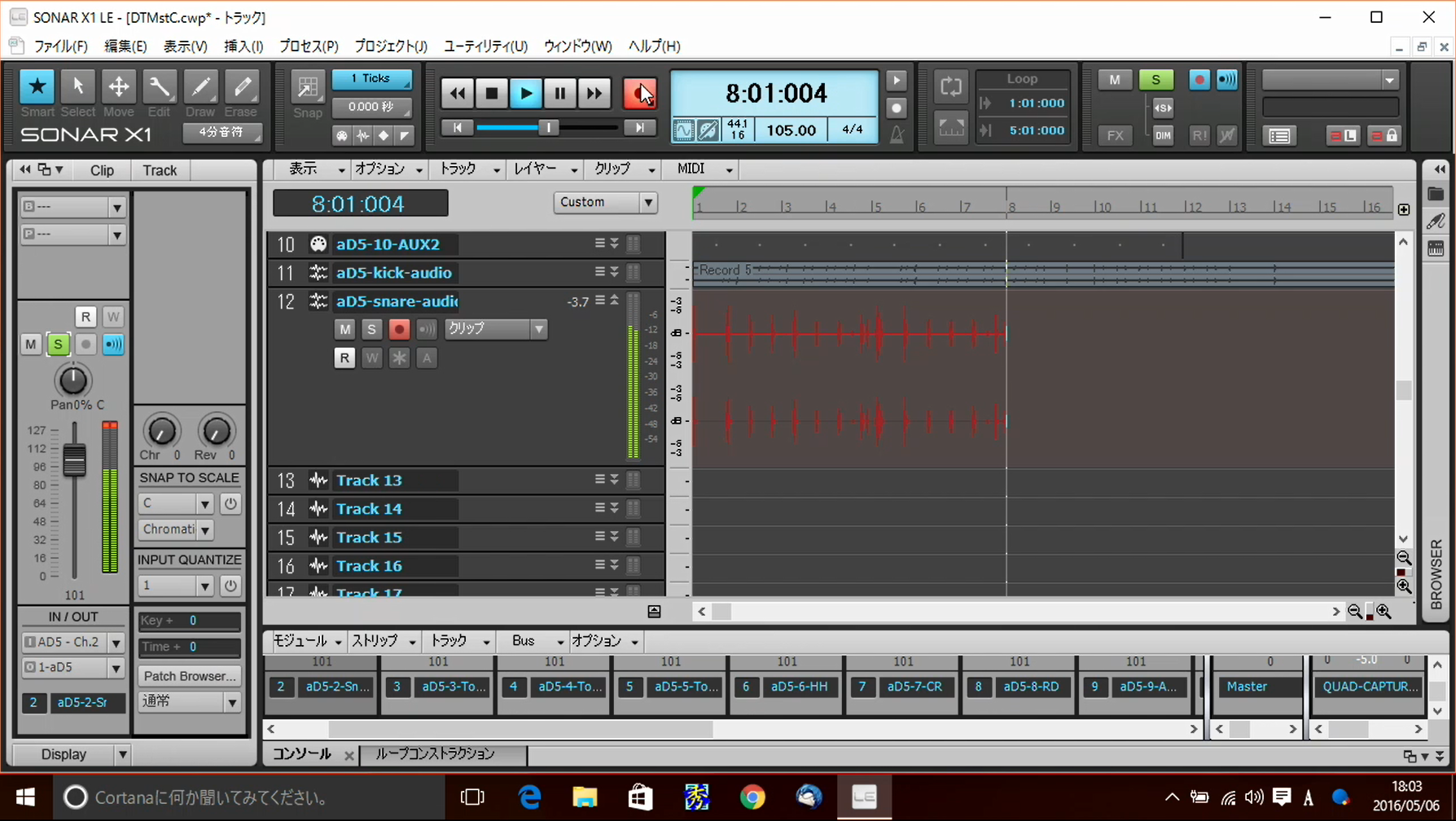Zoom in horizontally on timeline
This screenshot has width=1456, height=821.
[x=1384, y=612]
